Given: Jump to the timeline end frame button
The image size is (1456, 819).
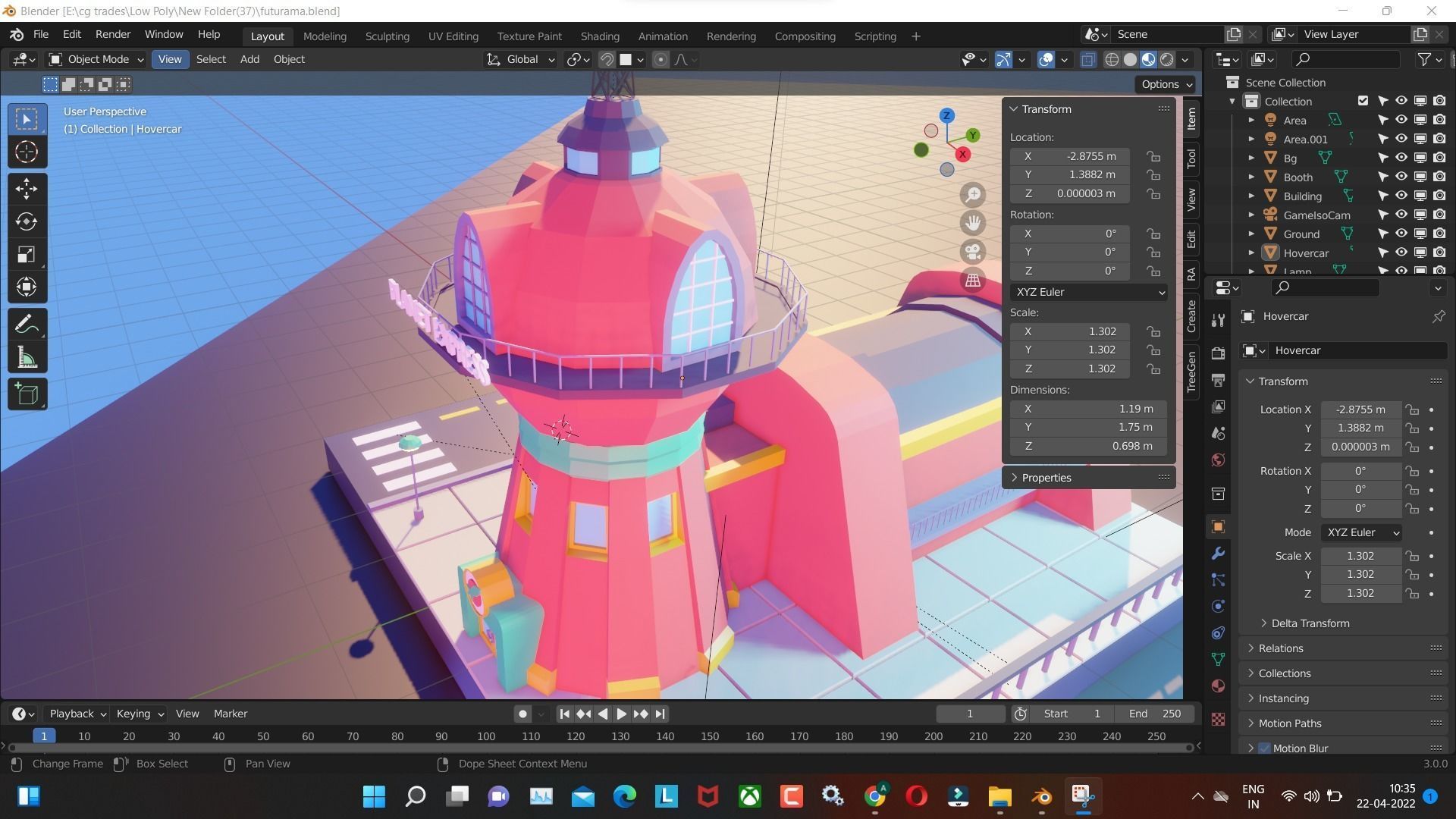Looking at the screenshot, I should 660,714.
